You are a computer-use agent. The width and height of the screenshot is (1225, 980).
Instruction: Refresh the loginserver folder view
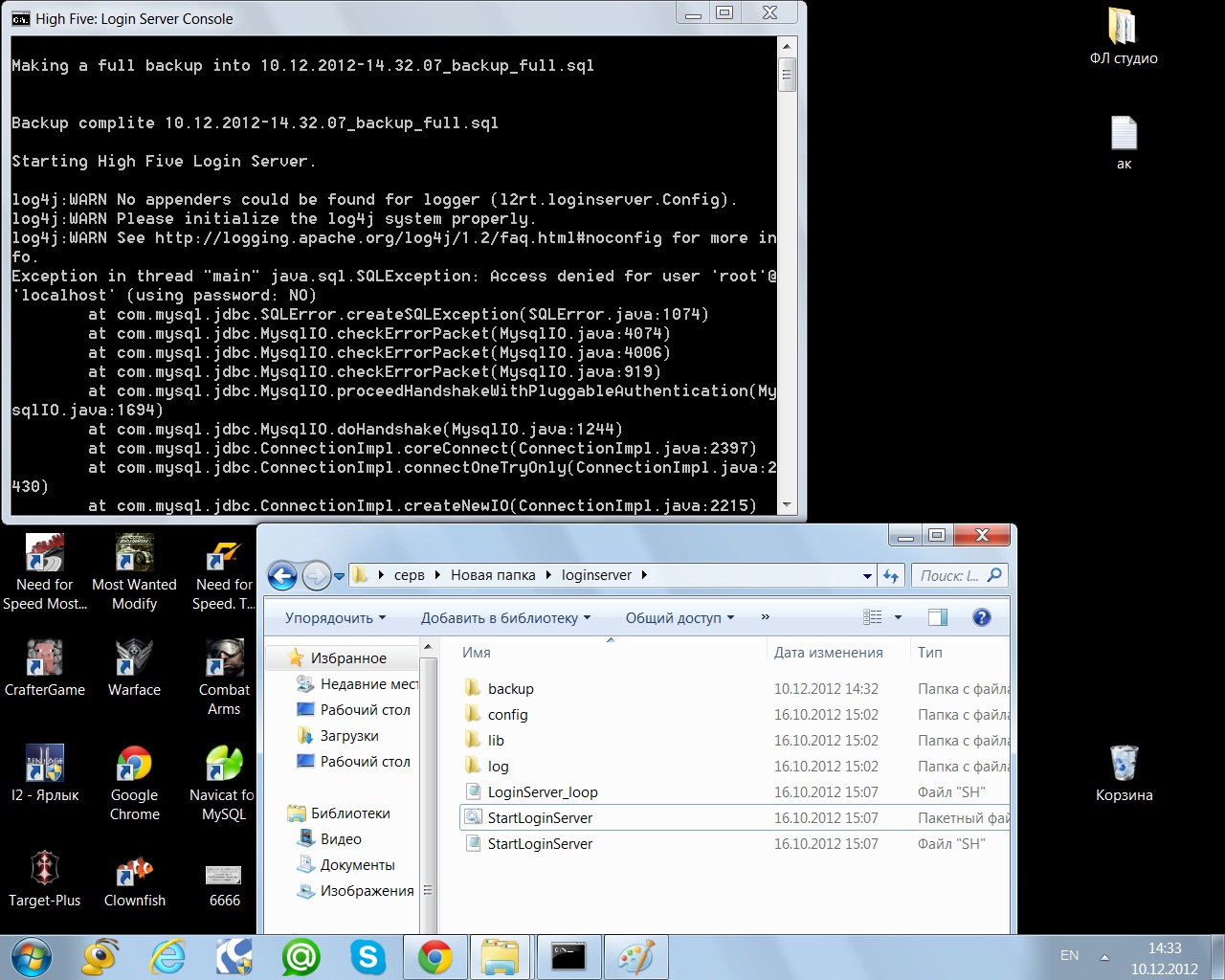891,575
